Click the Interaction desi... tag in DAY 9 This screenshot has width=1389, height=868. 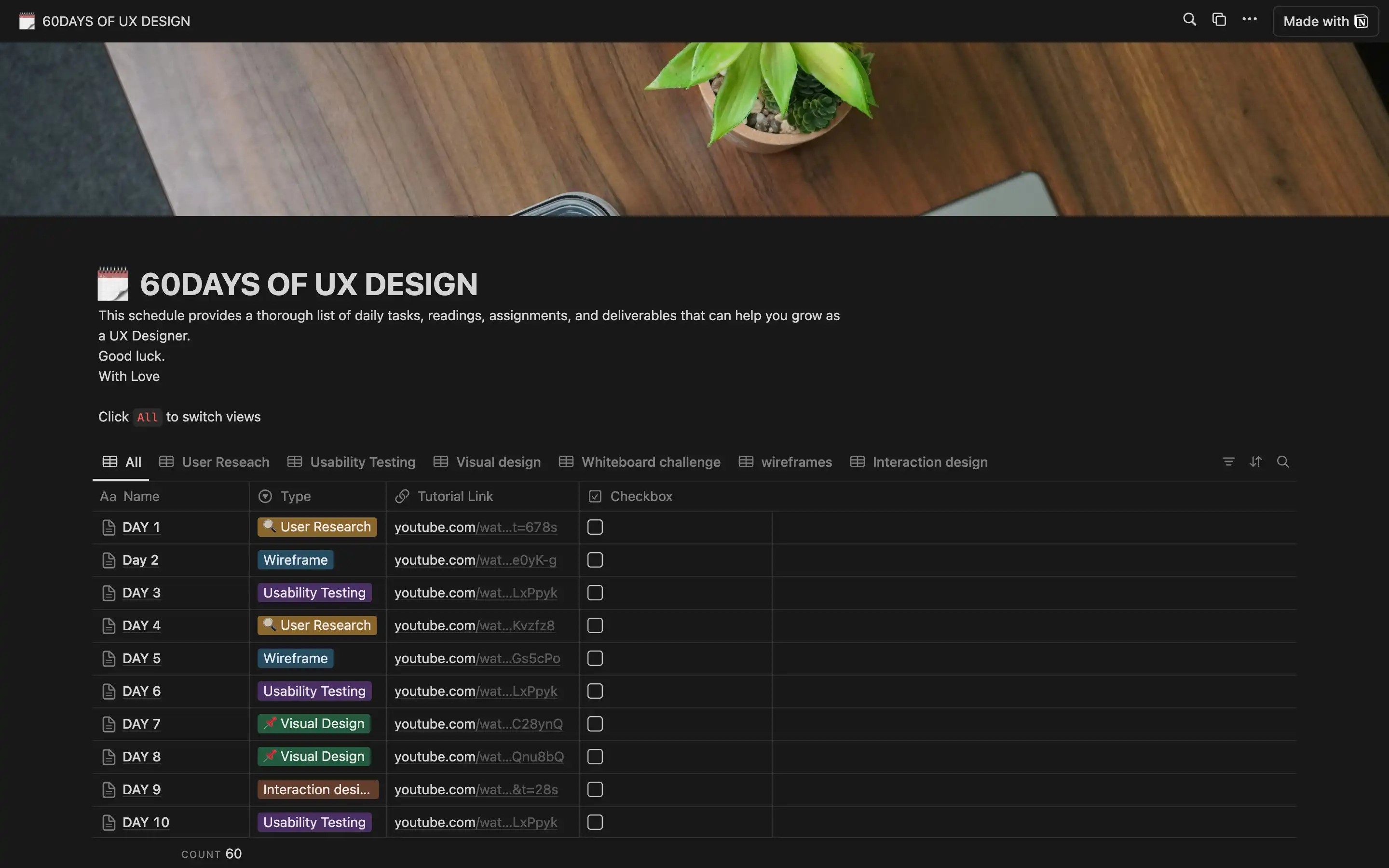(x=318, y=789)
